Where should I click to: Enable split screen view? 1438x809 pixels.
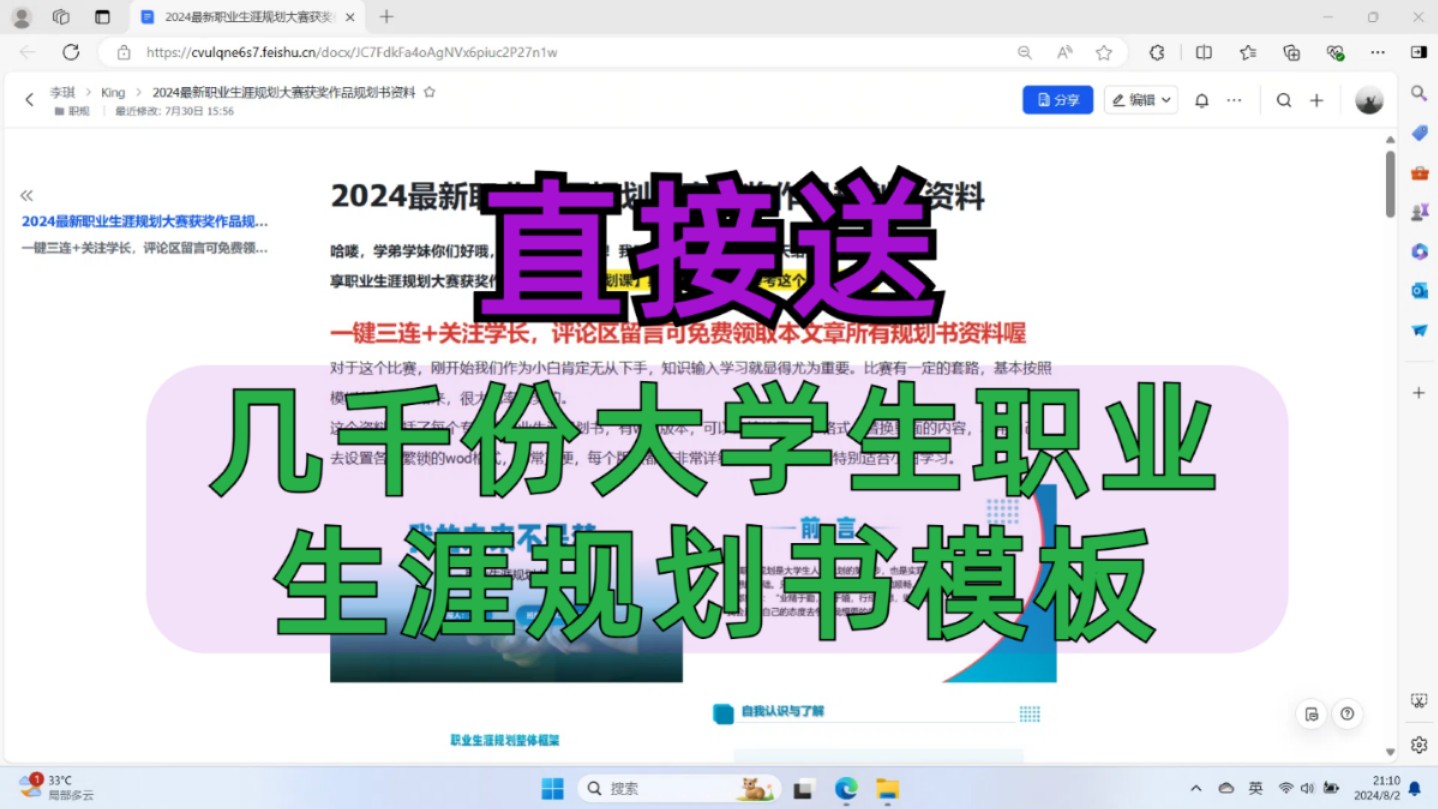(1204, 52)
